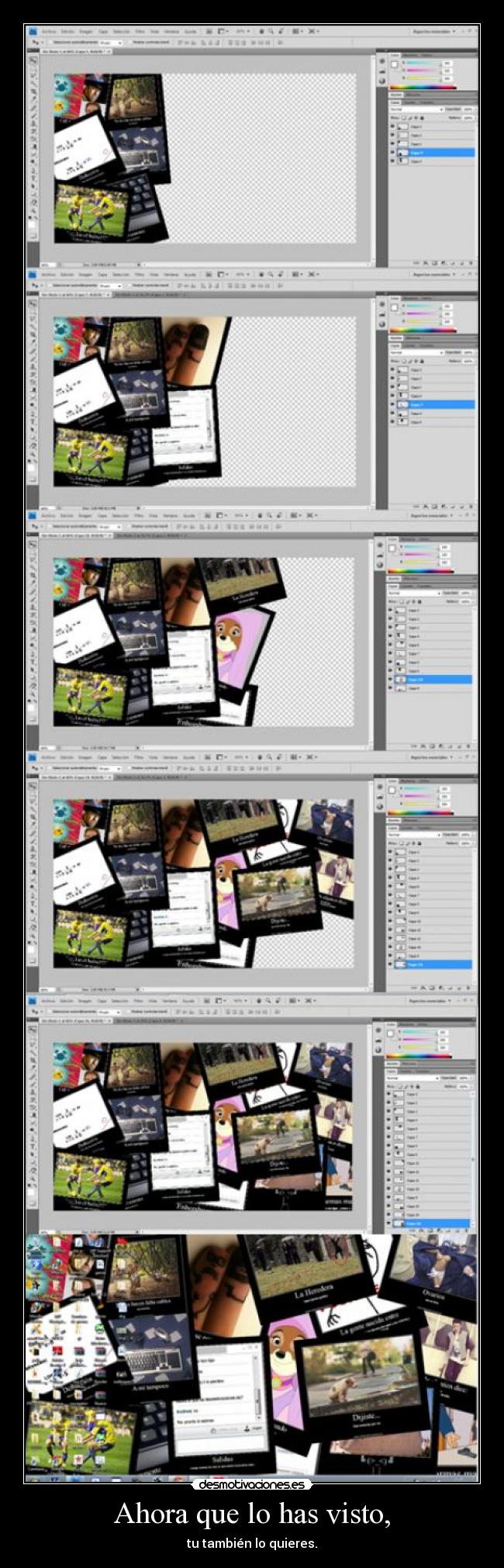This screenshot has width=504, height=1568.
Task: Open the Filtro menu in the topmost menu bar
Action: [x=140, y=32]
